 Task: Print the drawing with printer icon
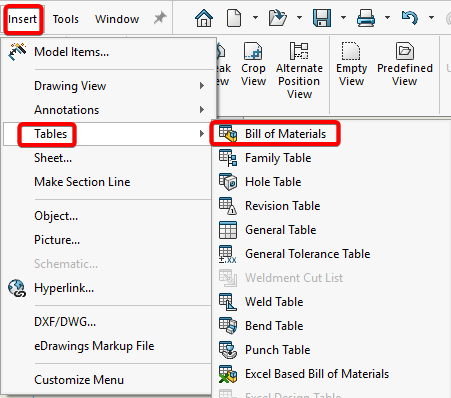366,18
